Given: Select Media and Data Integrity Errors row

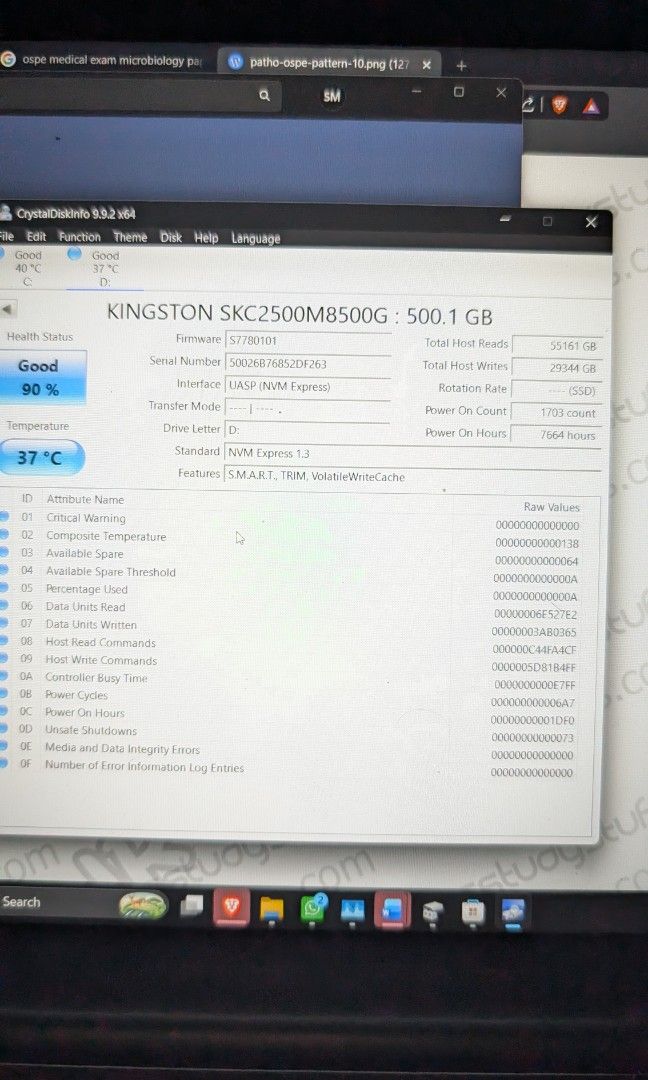Looking at the screenshot, I should (x=295, y=751).
